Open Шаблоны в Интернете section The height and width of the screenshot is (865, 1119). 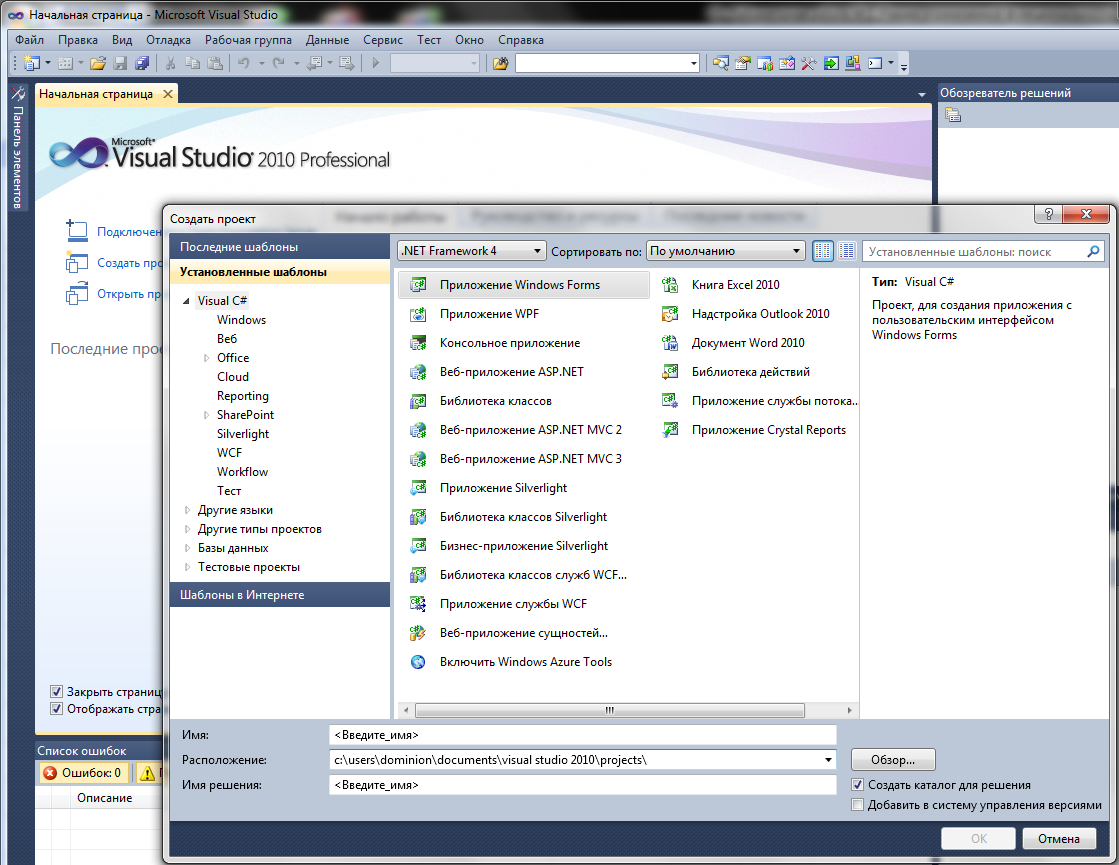[x=280, y=595]
